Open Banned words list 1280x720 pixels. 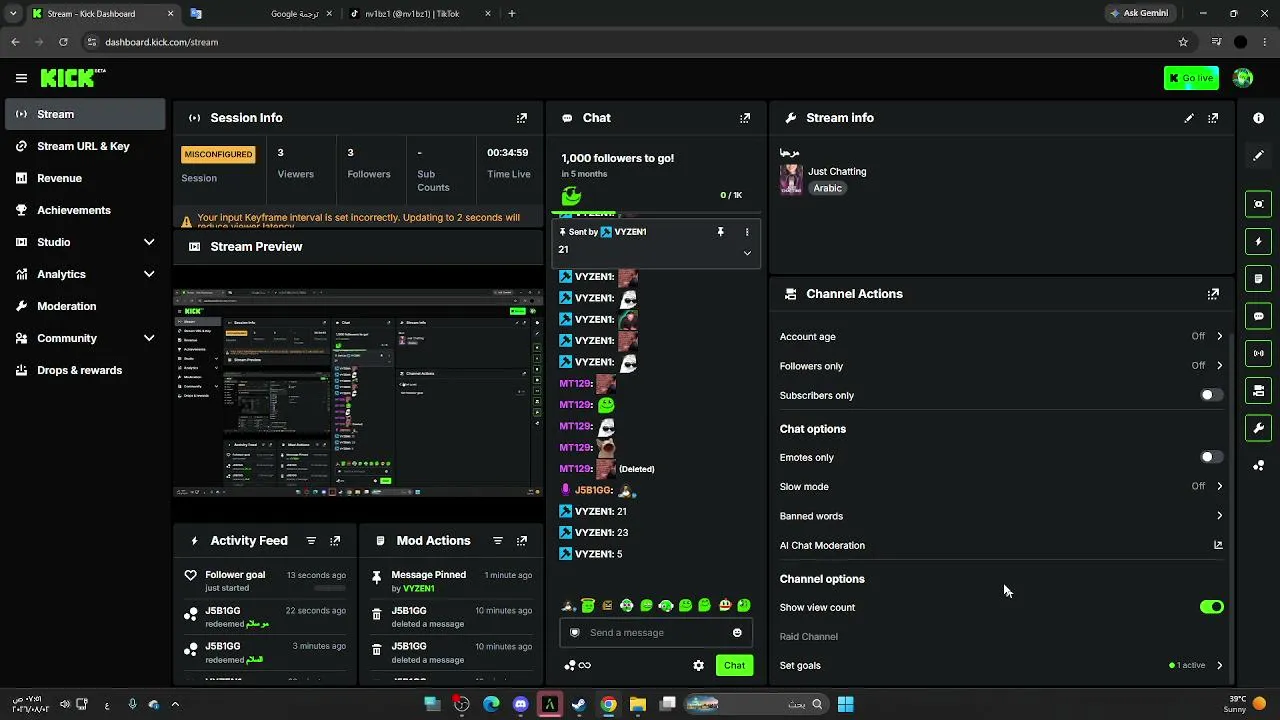tap(1001, 516)
